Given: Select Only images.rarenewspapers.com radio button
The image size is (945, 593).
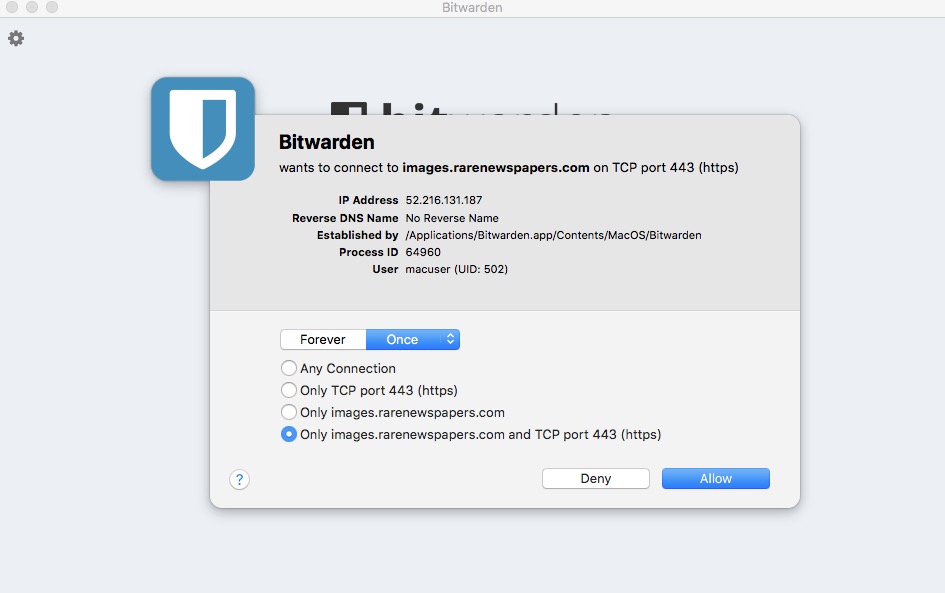Looking at the screenshot, I should [289, 412].
